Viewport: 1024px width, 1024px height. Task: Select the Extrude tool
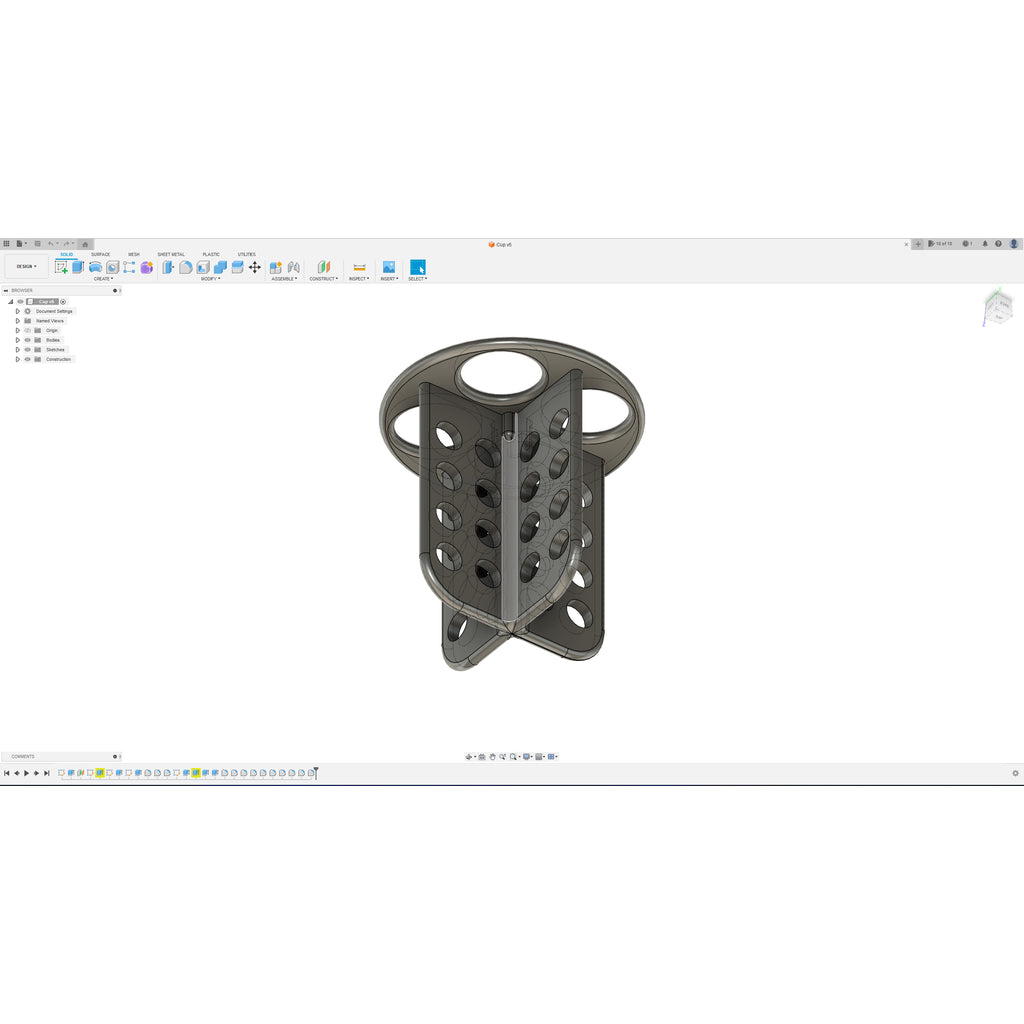(x=78, y=267)
